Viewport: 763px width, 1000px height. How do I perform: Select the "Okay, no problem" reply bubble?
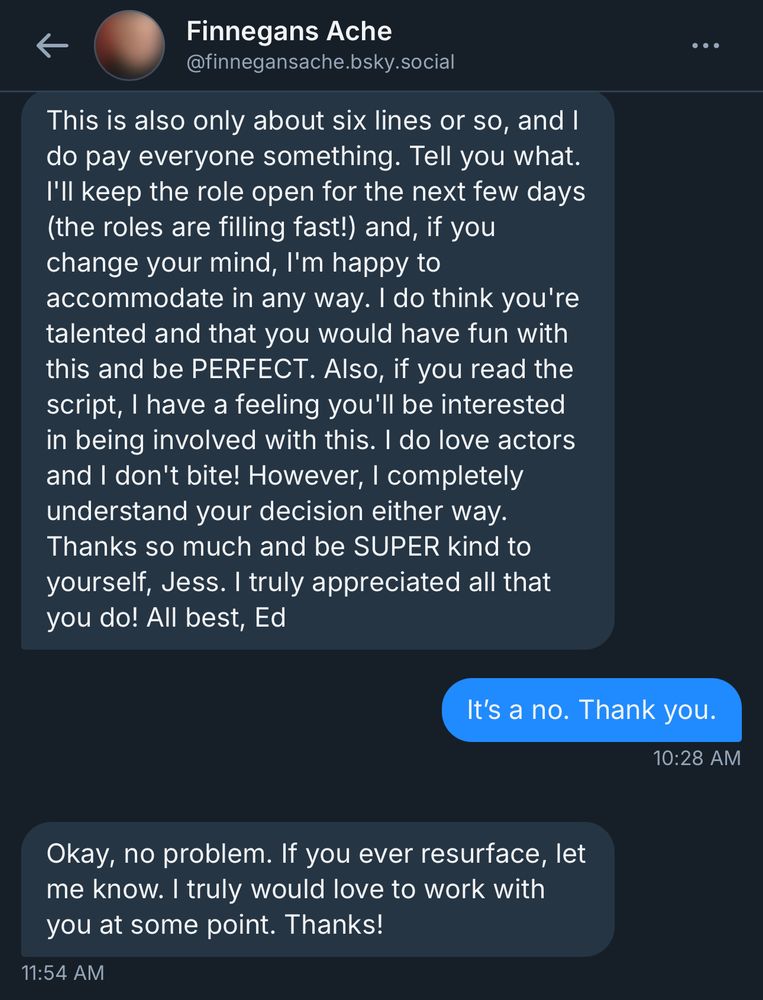pyautogui.click(x=316, y=890)
